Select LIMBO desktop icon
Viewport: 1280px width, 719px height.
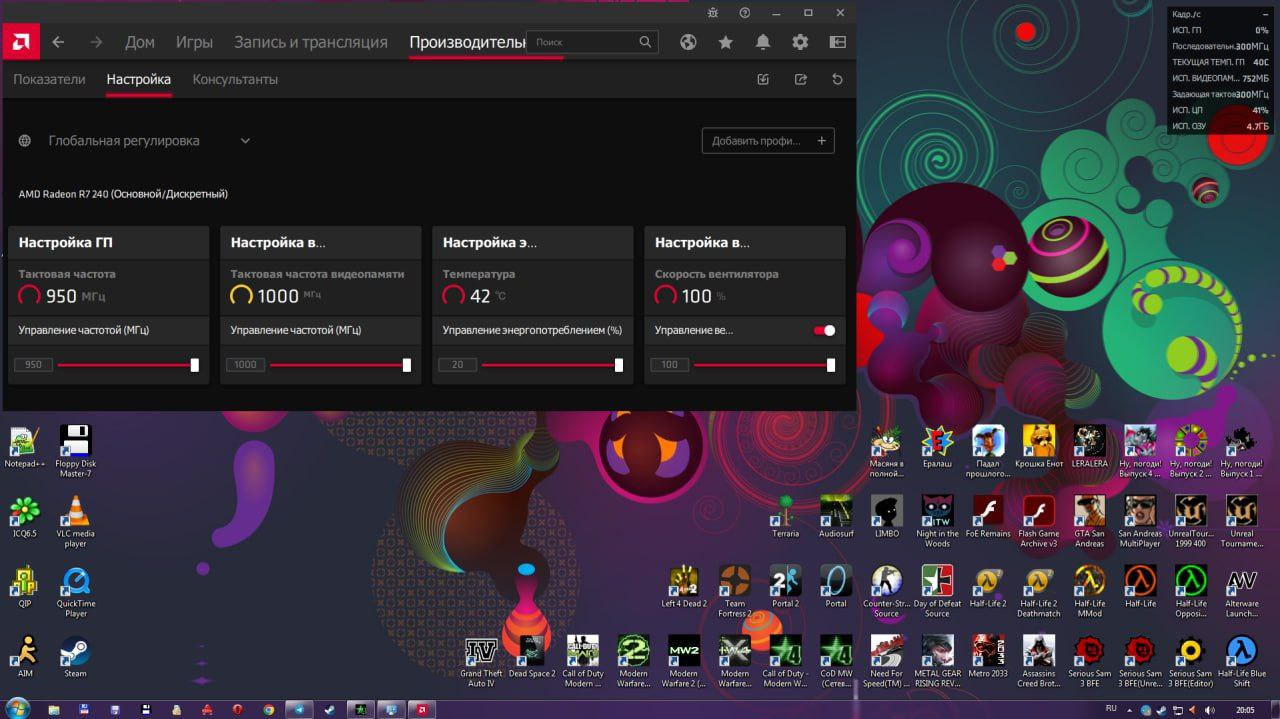click(886, 517)
